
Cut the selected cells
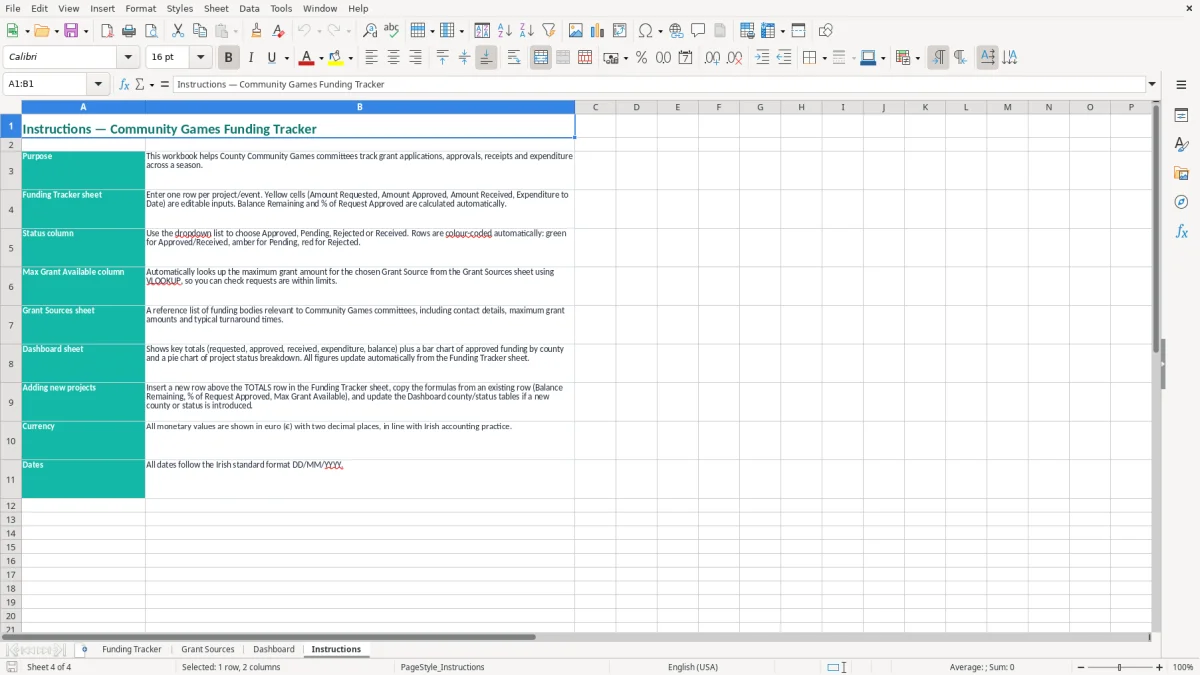[x=178, y=31]
